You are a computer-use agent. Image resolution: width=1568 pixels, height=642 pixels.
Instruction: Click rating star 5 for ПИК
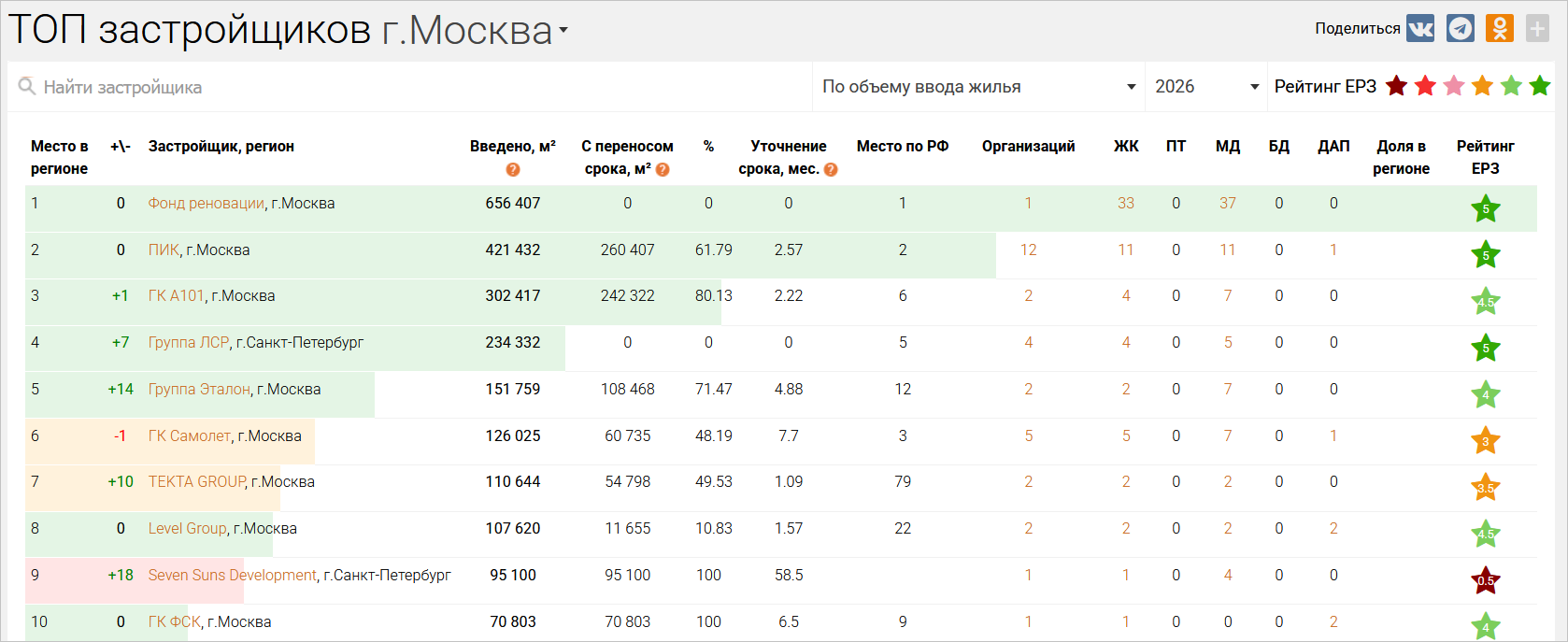tap(1485, 255)
